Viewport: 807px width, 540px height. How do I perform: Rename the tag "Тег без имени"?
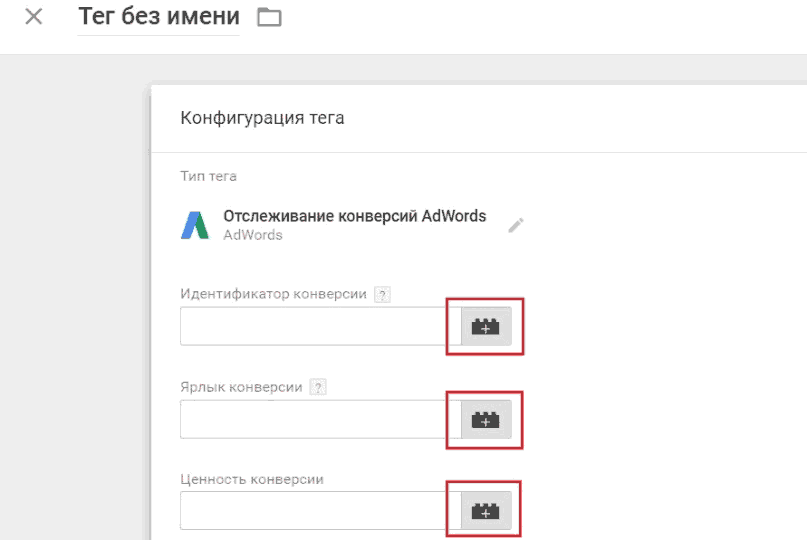coord(159,16)
